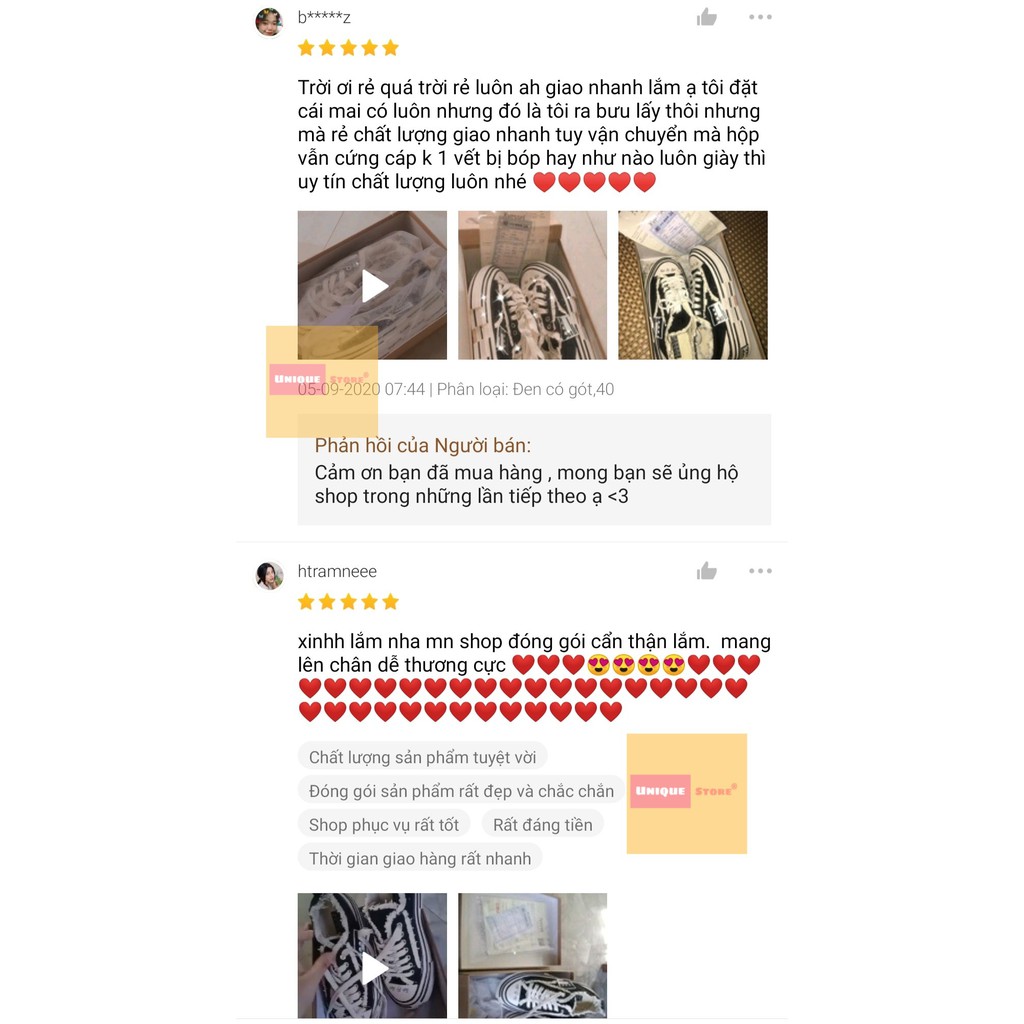View third photo with shoes on mat
Viewport: 1024px width, 1024px height.
click(x=693, y=285)
